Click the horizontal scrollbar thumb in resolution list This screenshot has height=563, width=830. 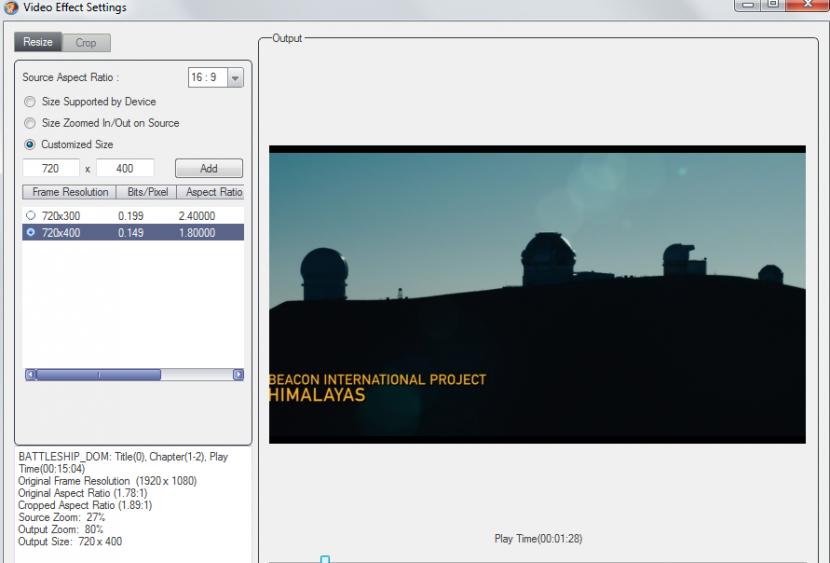[98, 375]
